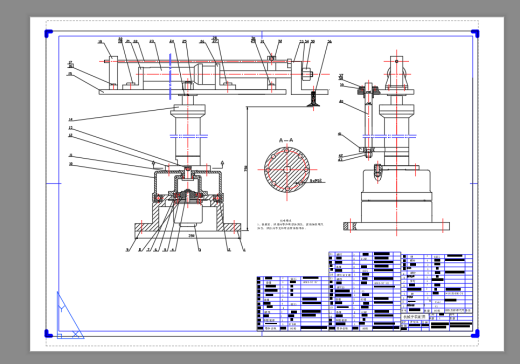The image size is (520, 364).
Task: Click the bottom-right blue corner marker
Action: 476,333
